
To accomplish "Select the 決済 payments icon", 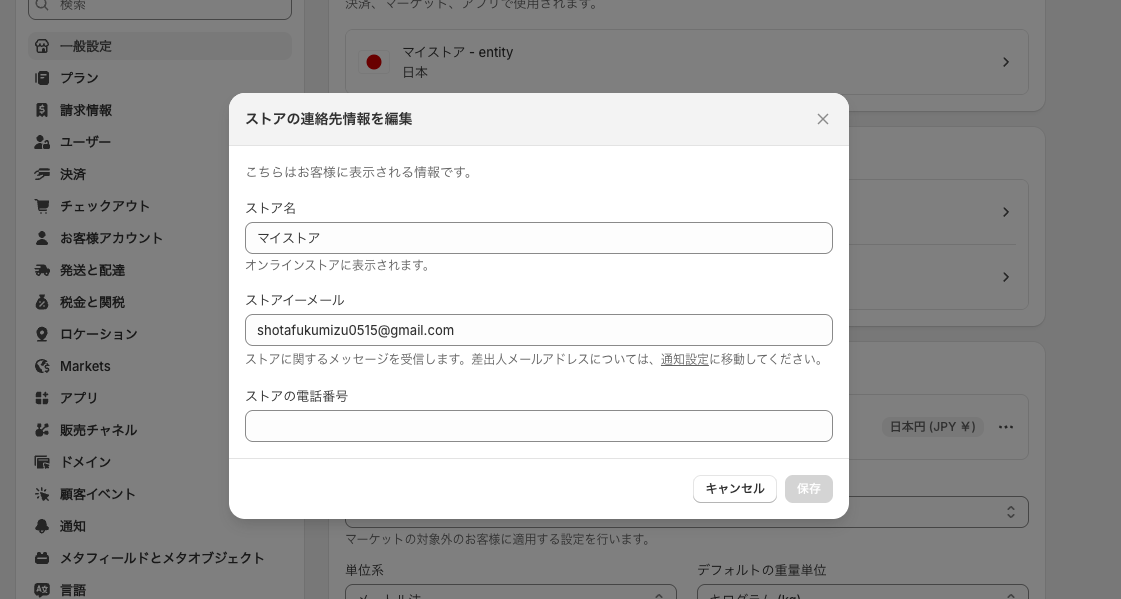I will click(42, 174).
